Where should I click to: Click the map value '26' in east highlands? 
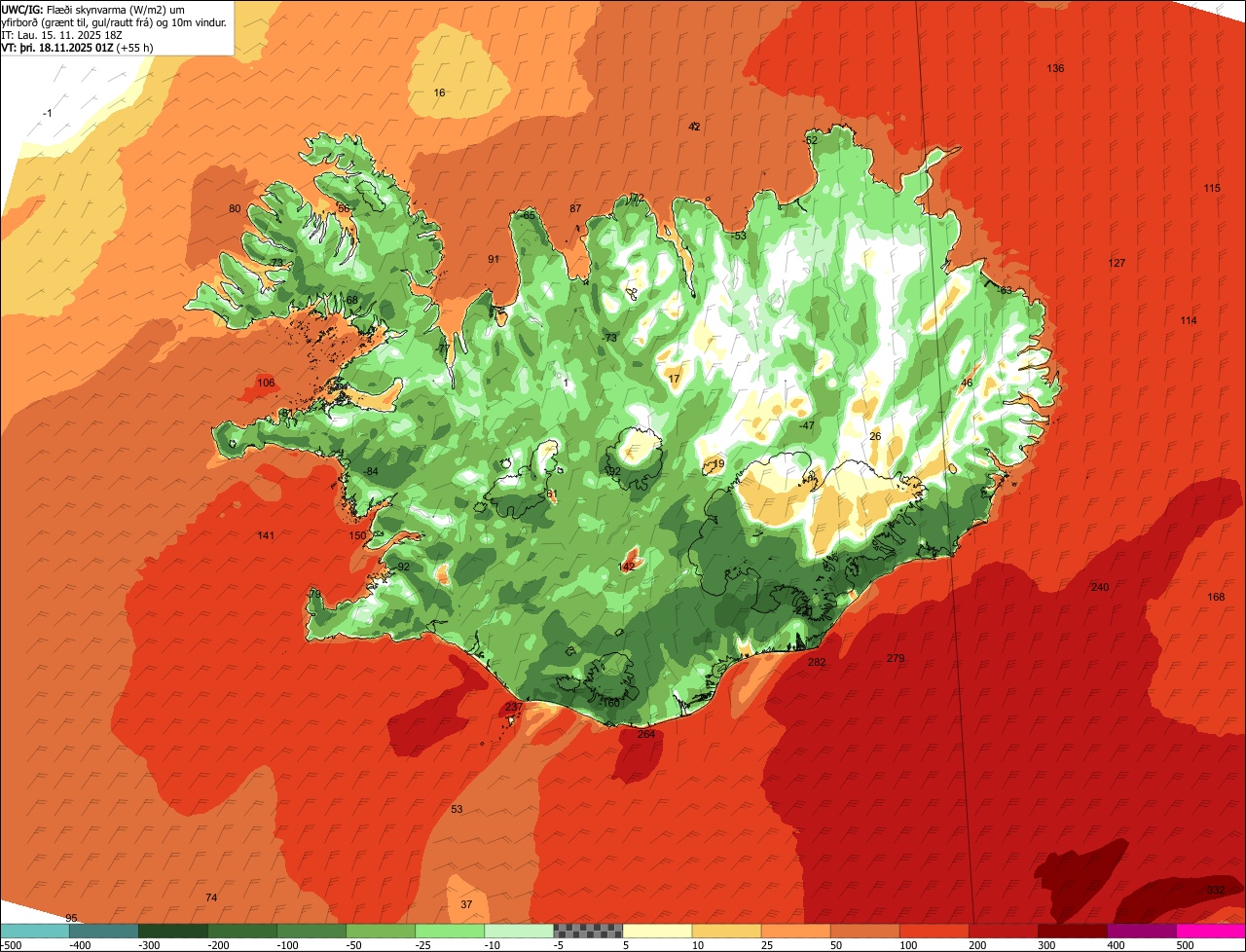click(x=875, y=436)
